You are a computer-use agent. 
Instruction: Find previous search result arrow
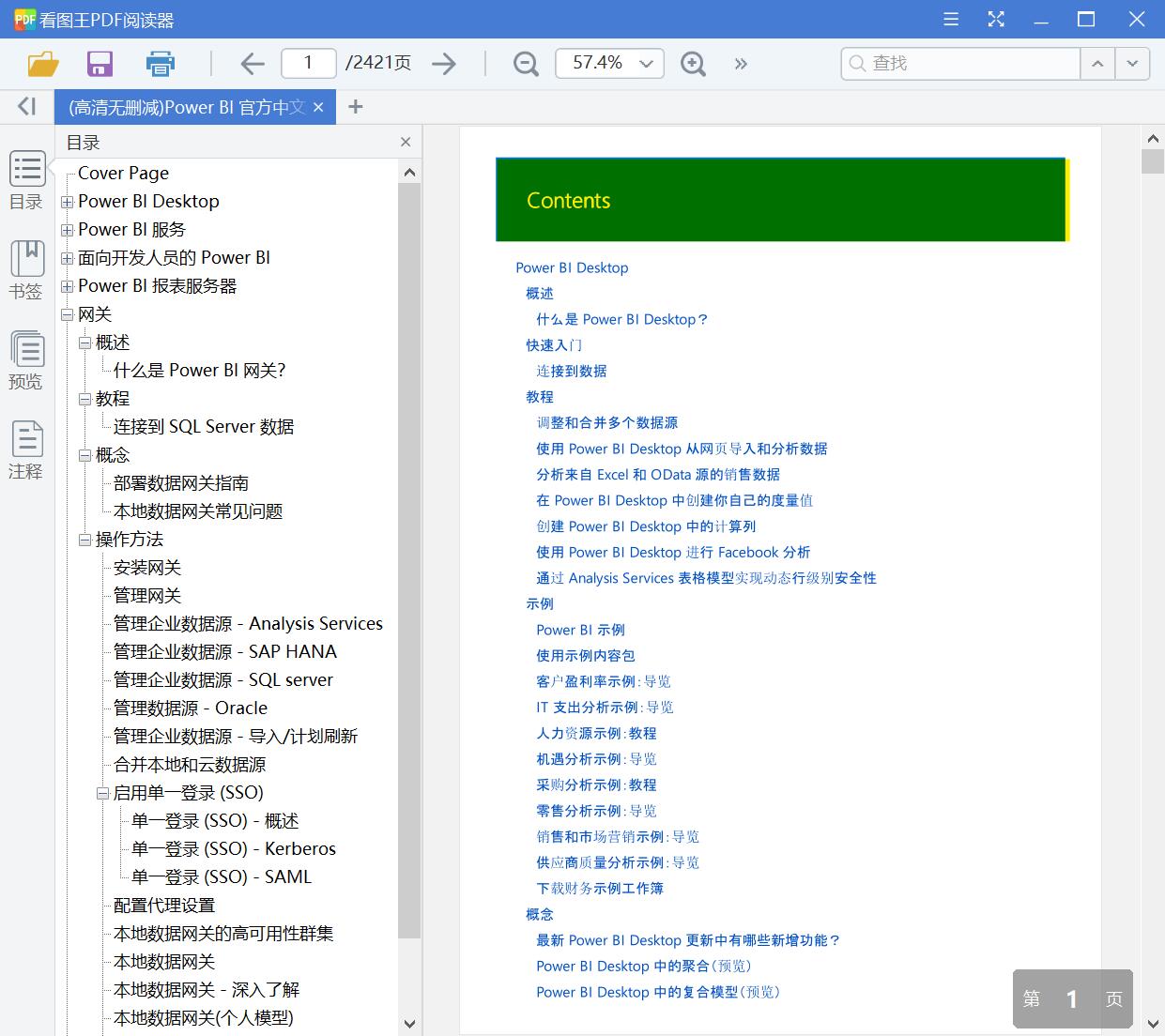coord(1097,63)
